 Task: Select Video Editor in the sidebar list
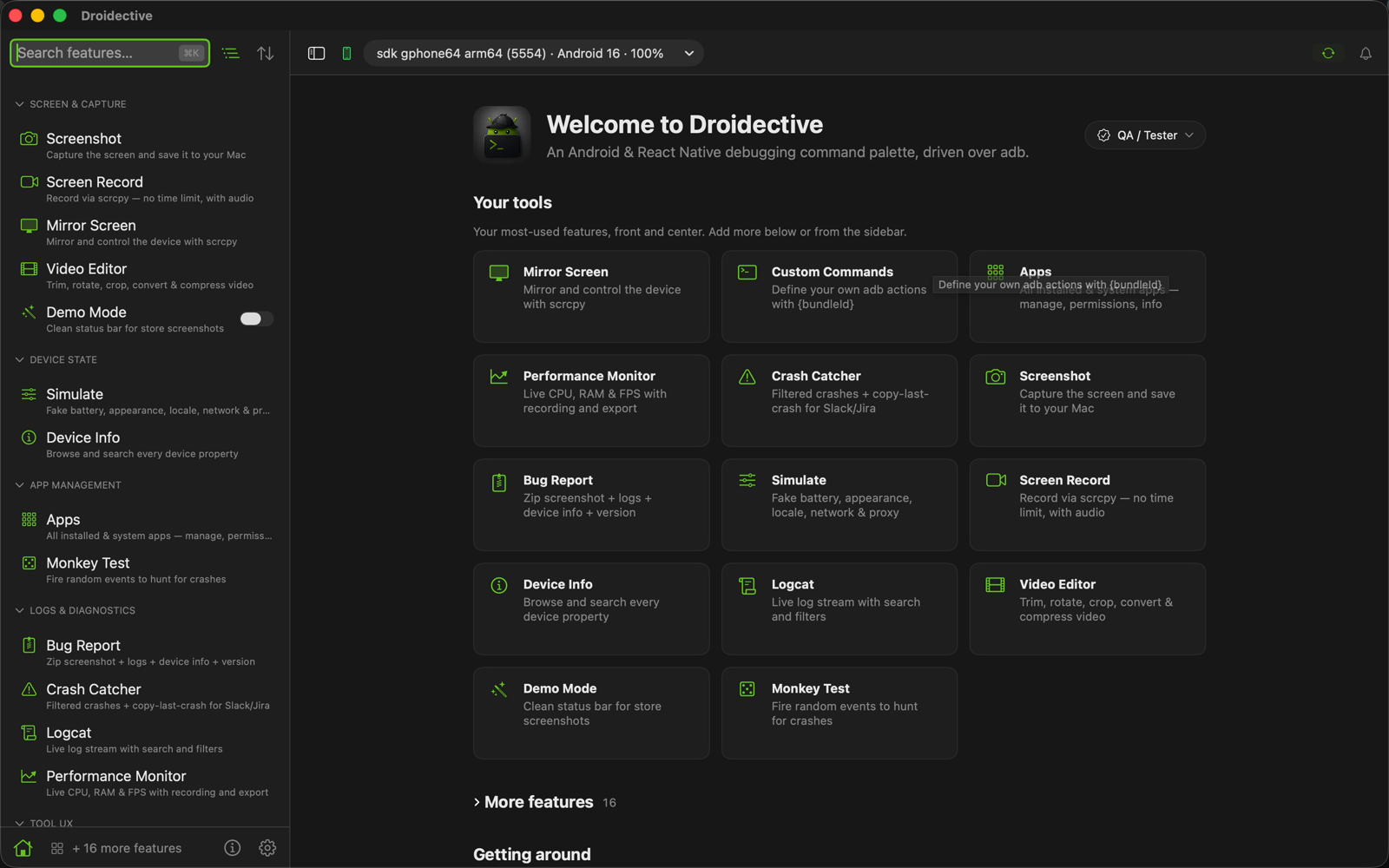pyautogui.click(x=145, y=276)
